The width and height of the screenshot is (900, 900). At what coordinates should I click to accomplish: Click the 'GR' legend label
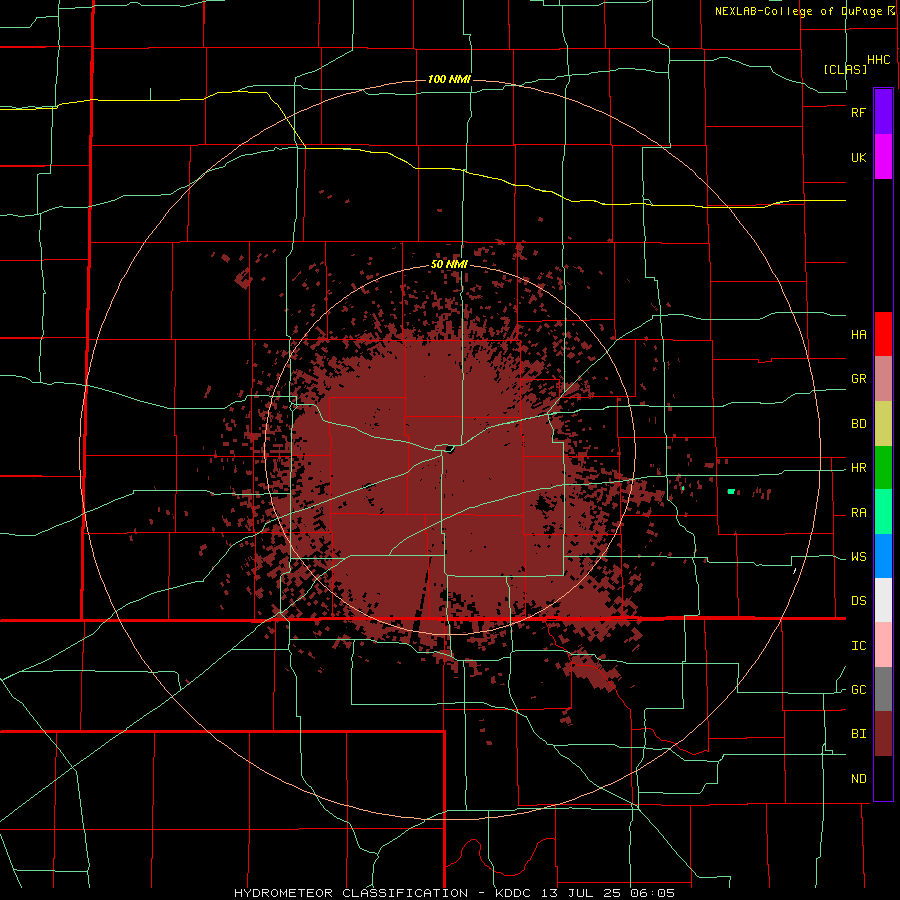tap(858, 379)
